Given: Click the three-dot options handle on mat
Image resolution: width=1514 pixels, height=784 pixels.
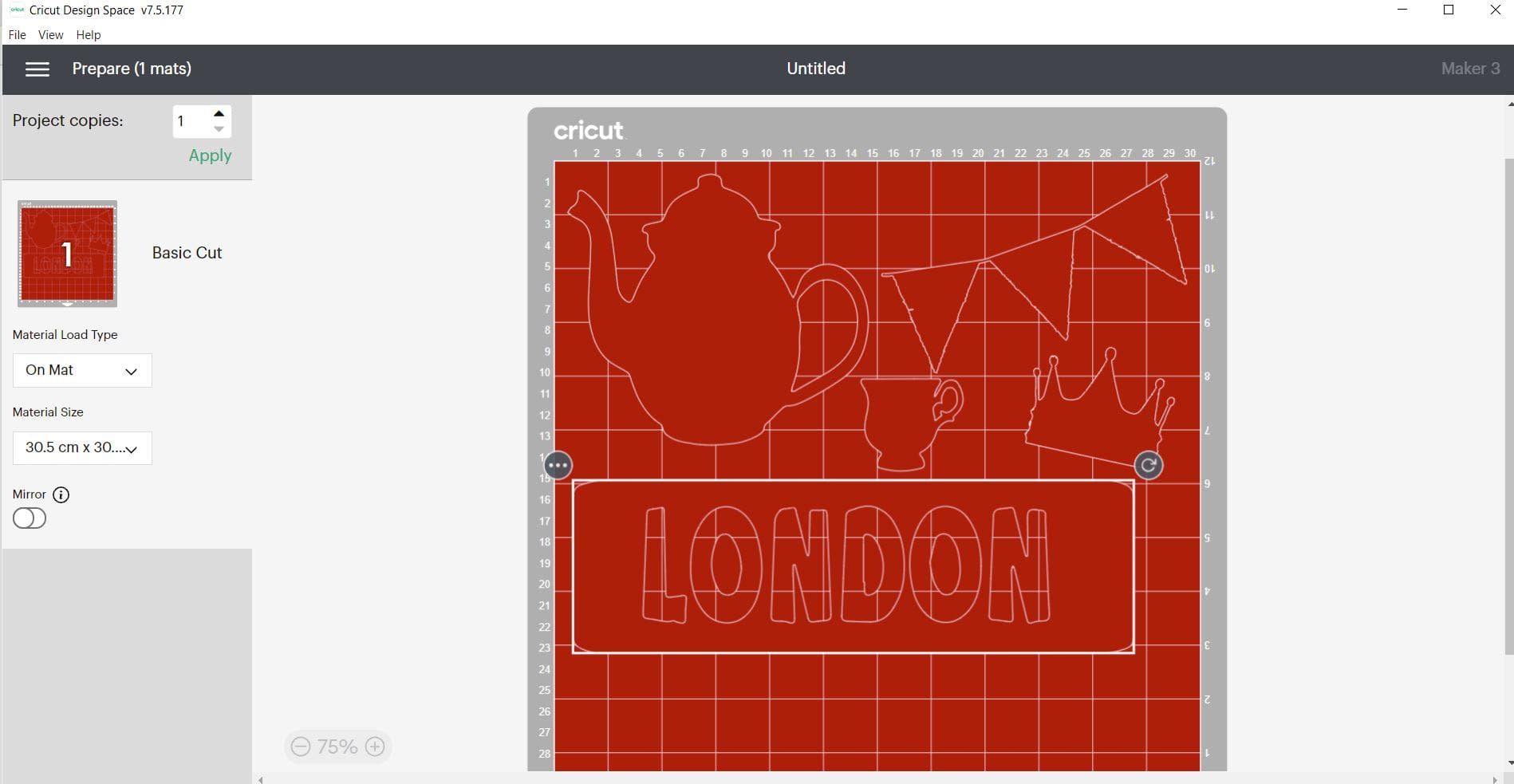Looking at the screenshot, I should coord(558,465).
